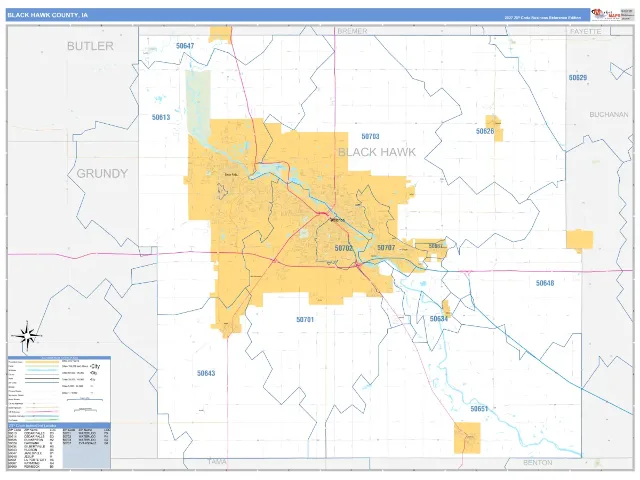Screen dimensions: 640x480
Task: Click the largest 'City' sample in the legend
Action: [95, 366]
